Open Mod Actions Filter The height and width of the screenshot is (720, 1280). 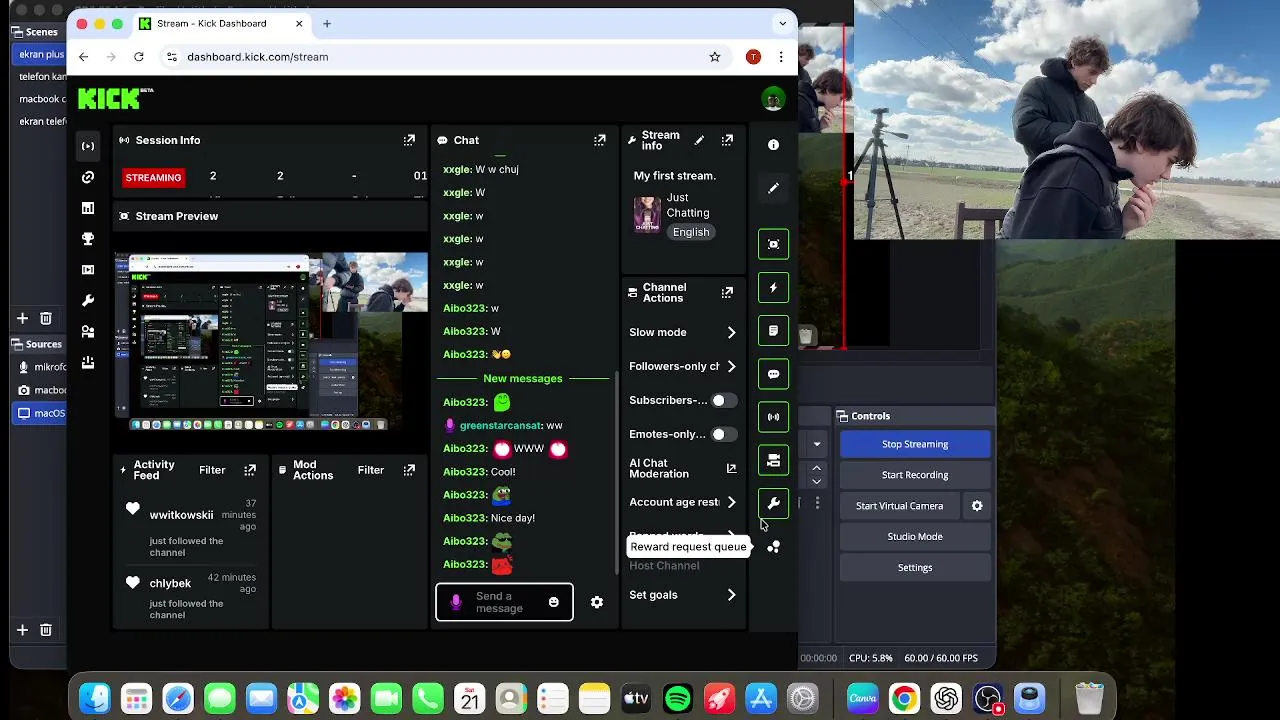[x=371, y=470]
